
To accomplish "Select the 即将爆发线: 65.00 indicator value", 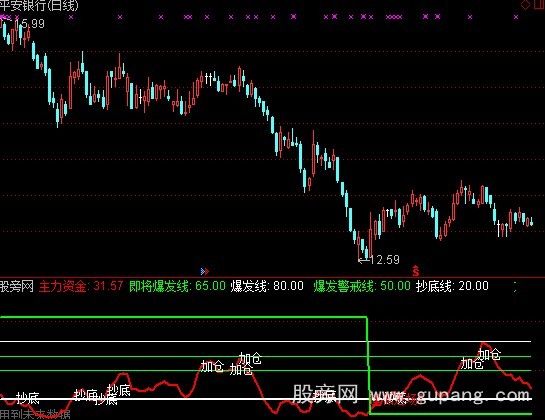I will [177, 286].
